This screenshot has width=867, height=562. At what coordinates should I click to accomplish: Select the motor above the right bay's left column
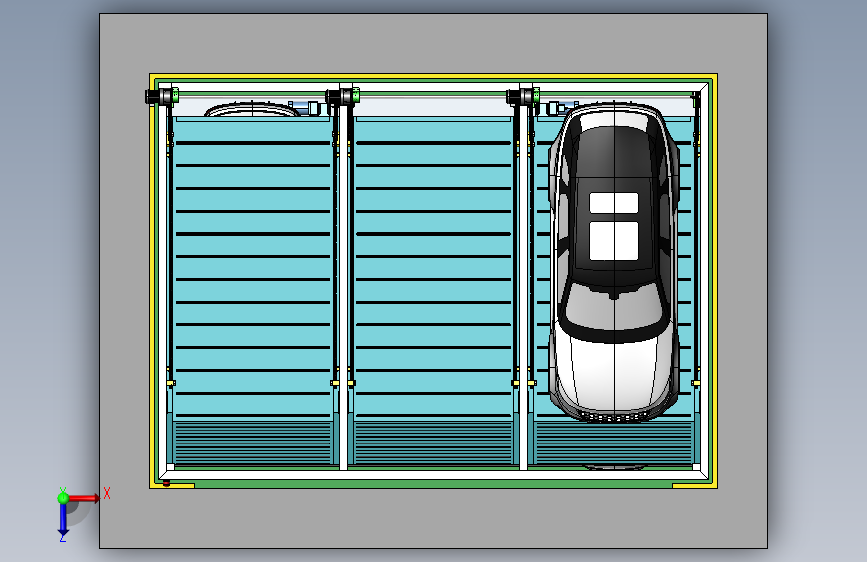coord(523,96)
